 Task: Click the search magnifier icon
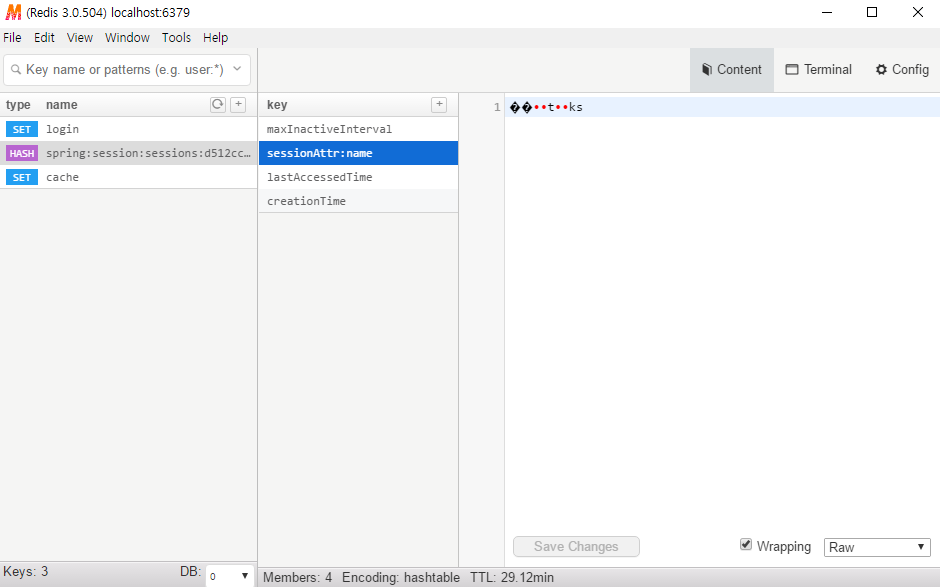click(16, 70)
